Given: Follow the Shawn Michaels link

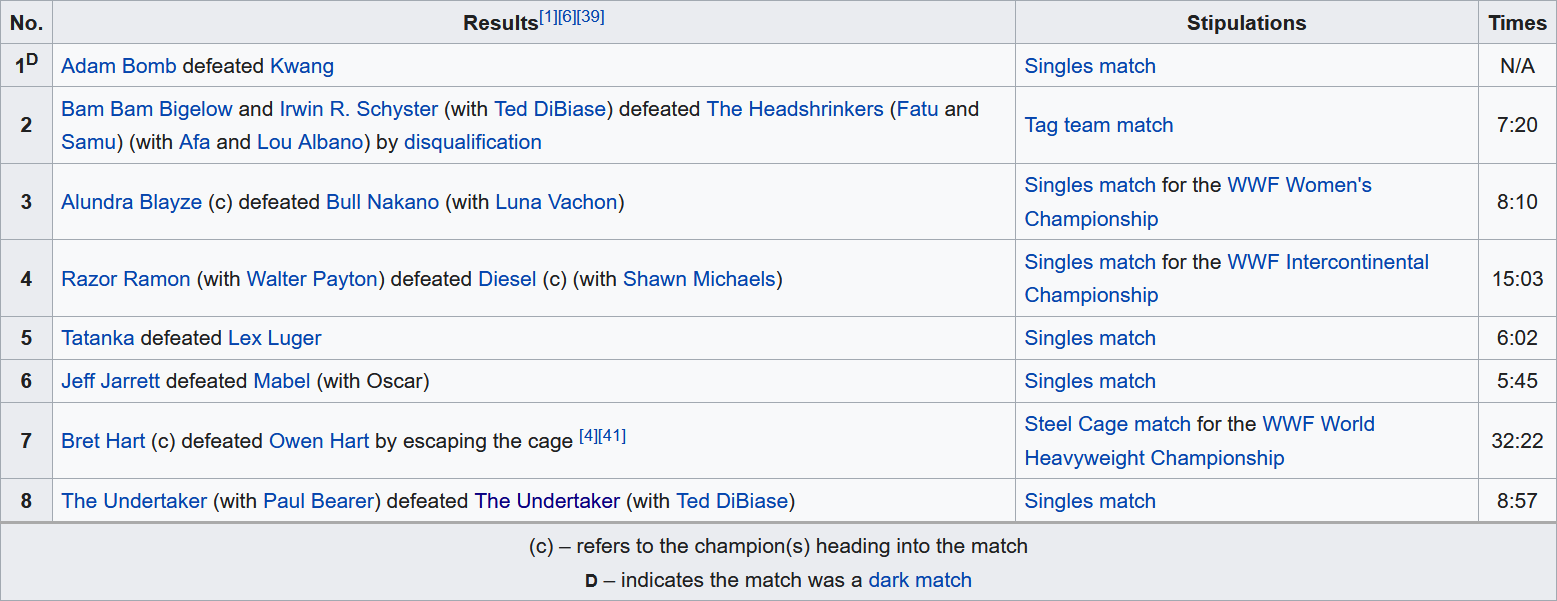Looking at the screenshot, I should [698, 279].
